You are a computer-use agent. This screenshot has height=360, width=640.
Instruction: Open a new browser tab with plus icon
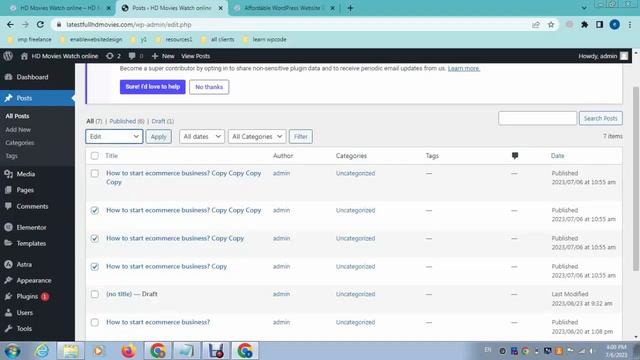(x=350, y=8)
